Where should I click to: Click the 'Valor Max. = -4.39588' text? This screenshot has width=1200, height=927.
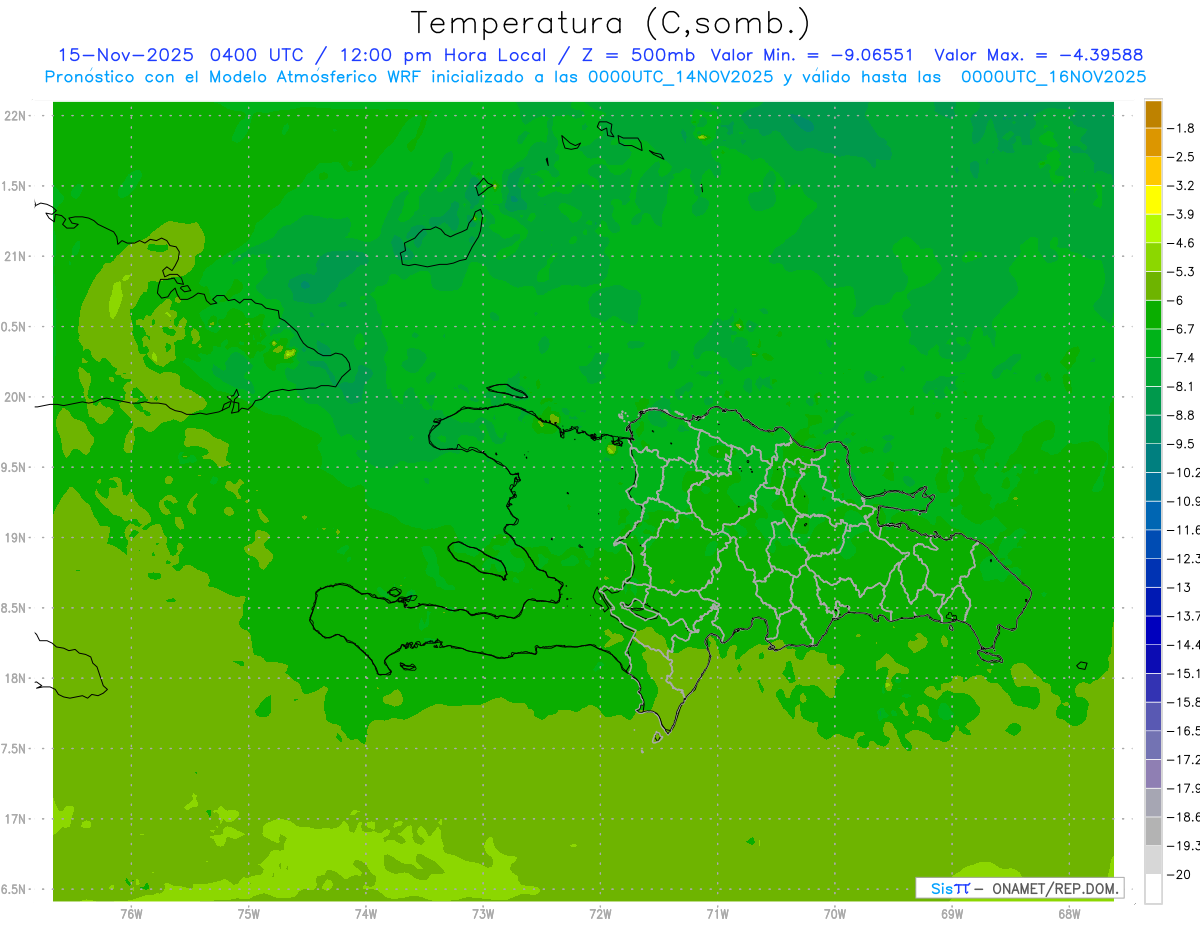tap(1038, 55)
